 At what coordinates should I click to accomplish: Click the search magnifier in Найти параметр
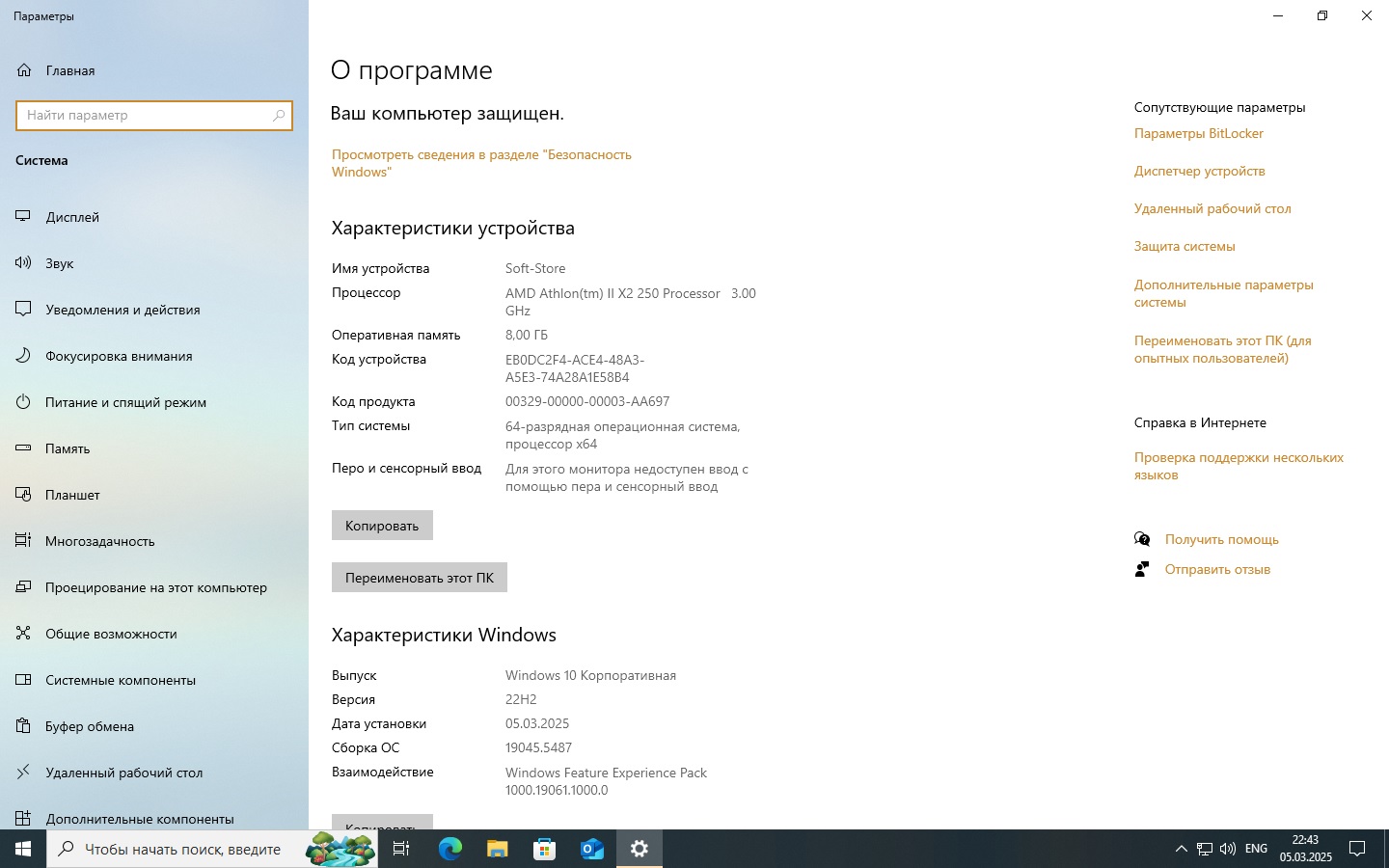[279, 115]
